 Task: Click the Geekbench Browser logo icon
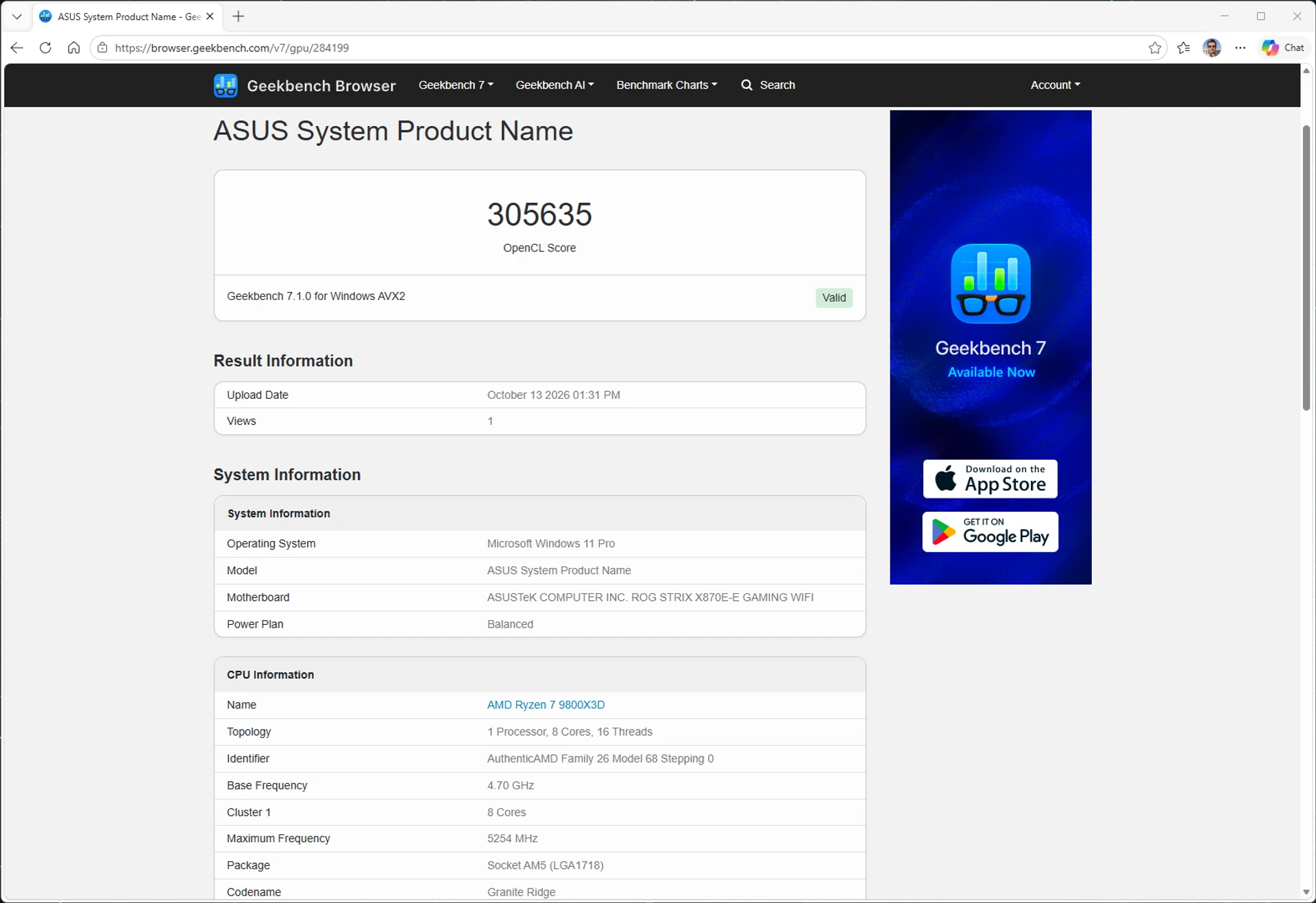click(226, 86)
